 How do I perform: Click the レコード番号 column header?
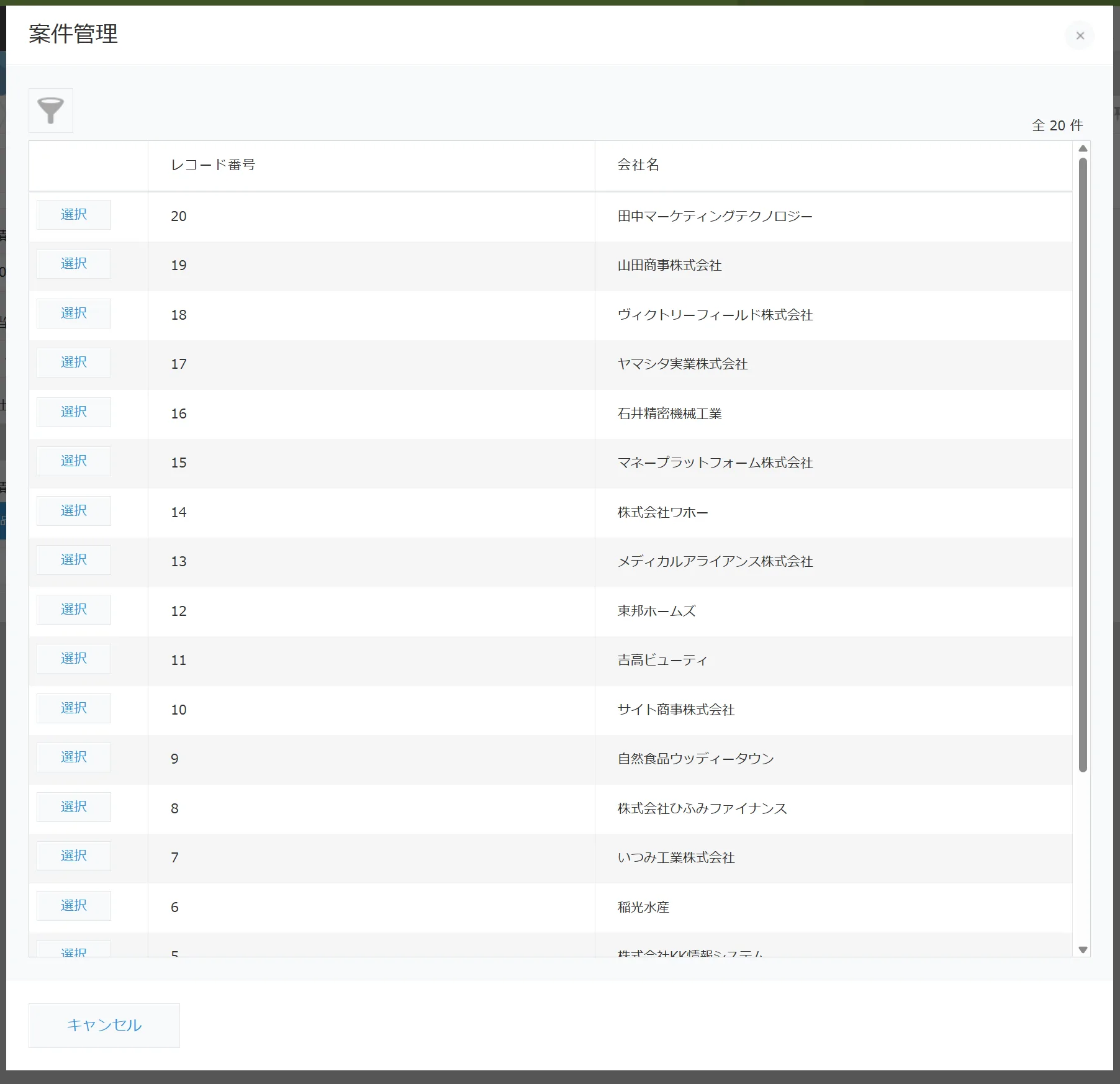click(371, 165)
